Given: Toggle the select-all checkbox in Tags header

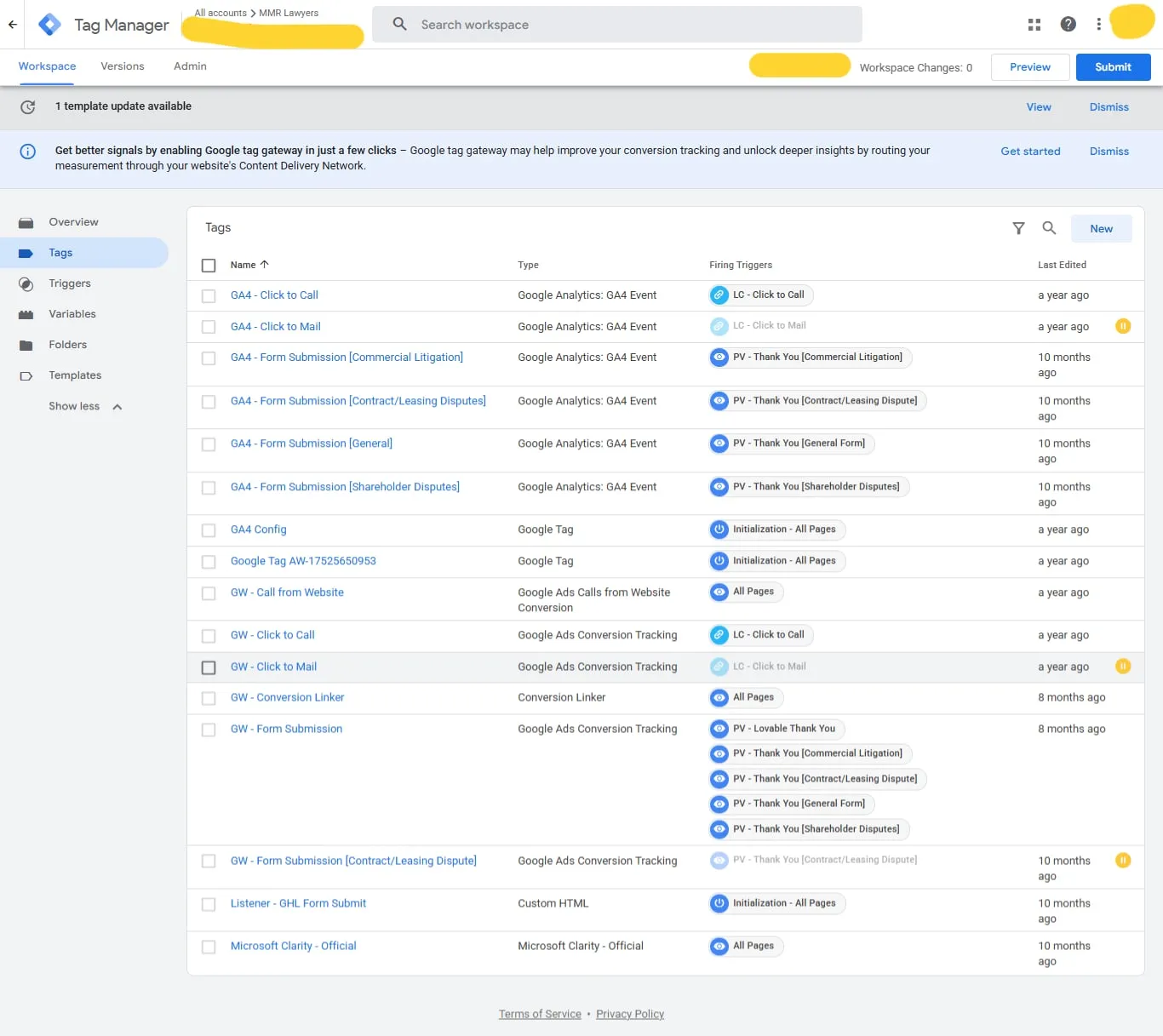Looking at the screenshot, I should click(x=209, y=266).
